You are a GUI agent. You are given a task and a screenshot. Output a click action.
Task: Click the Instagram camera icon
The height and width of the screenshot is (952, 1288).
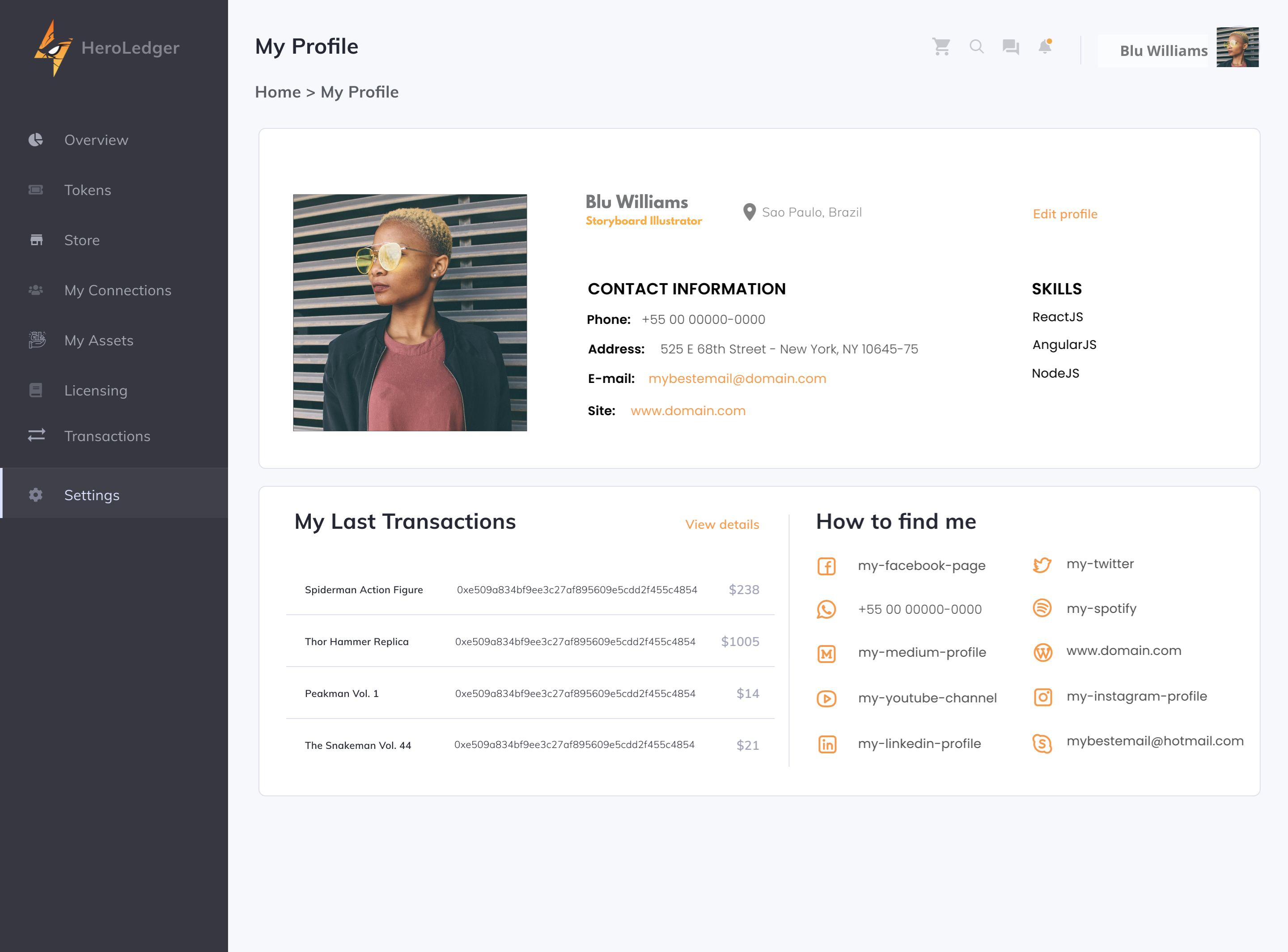pyautogui.click(x=1042, y=697)
